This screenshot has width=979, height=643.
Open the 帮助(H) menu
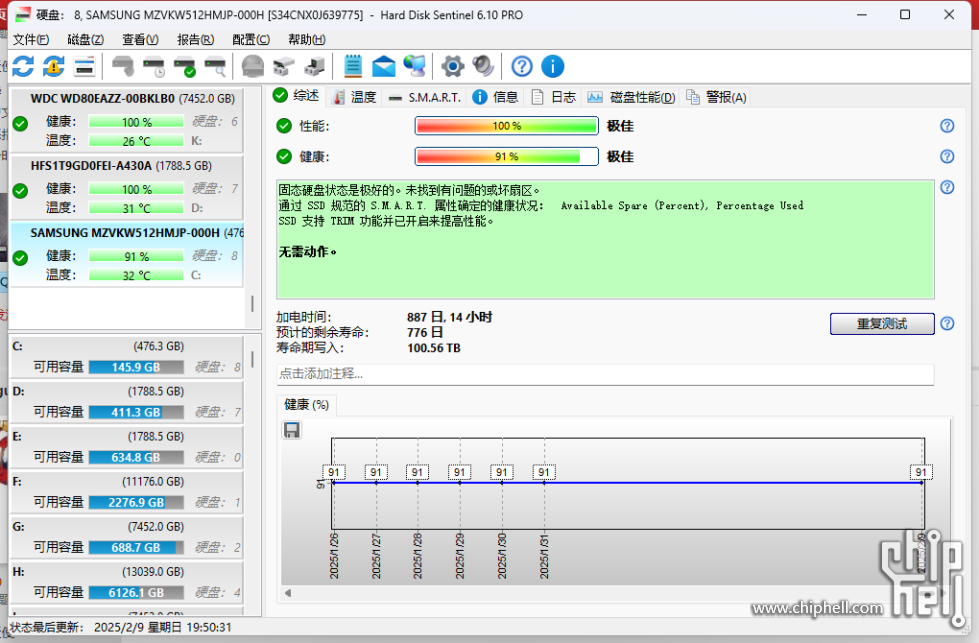pyautogui.click(x=307, y=39)
